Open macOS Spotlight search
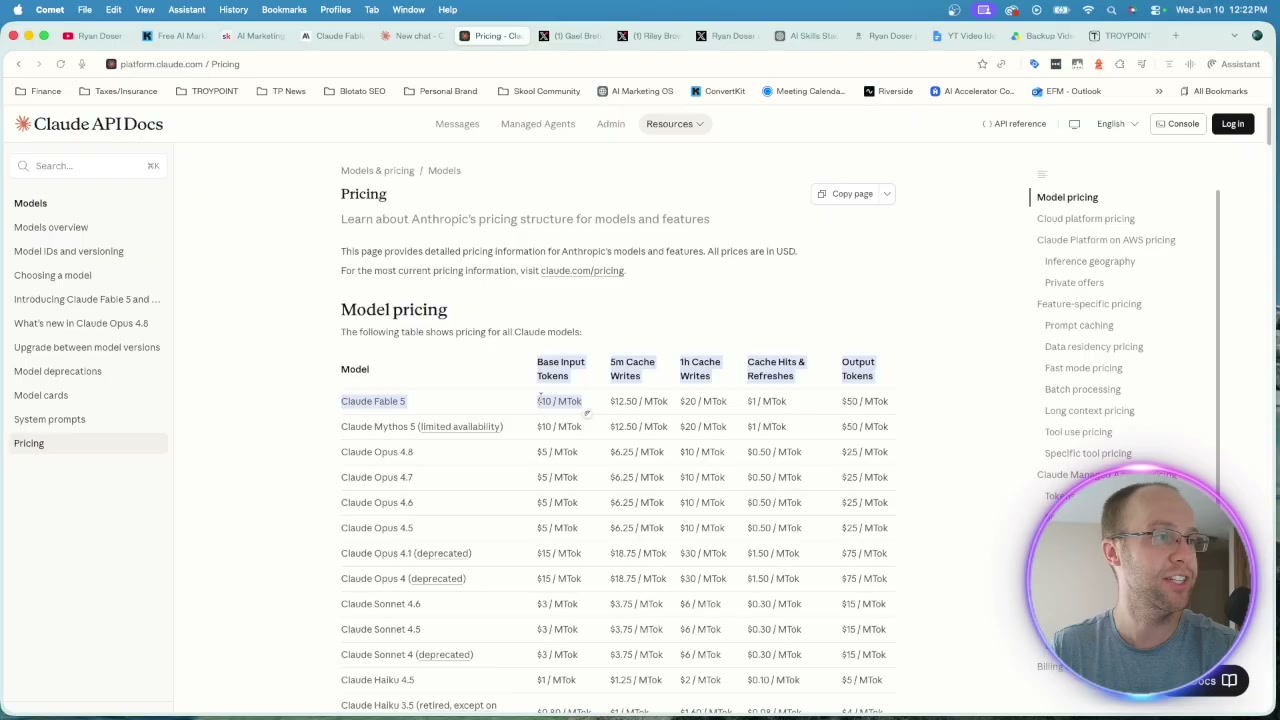 click(1111, 10)
